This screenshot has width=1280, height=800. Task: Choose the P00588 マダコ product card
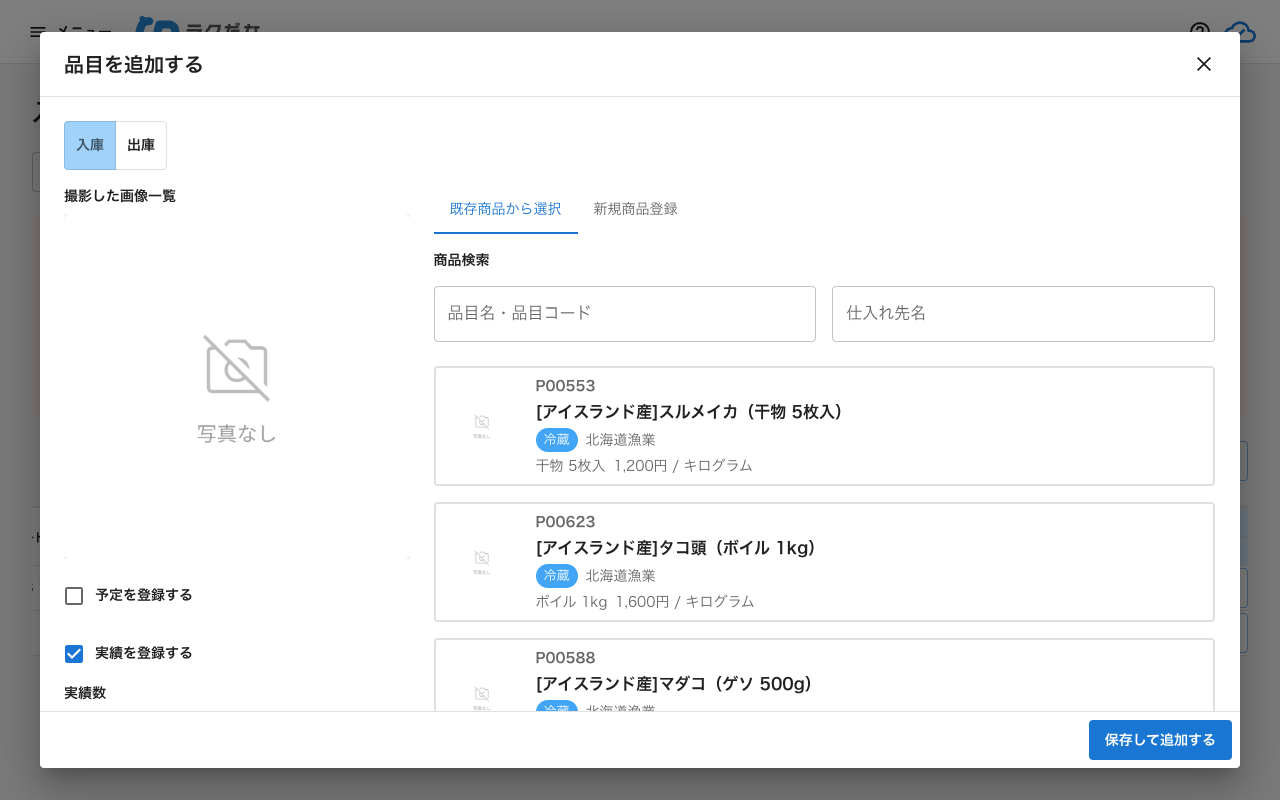[x=824, y=675]
